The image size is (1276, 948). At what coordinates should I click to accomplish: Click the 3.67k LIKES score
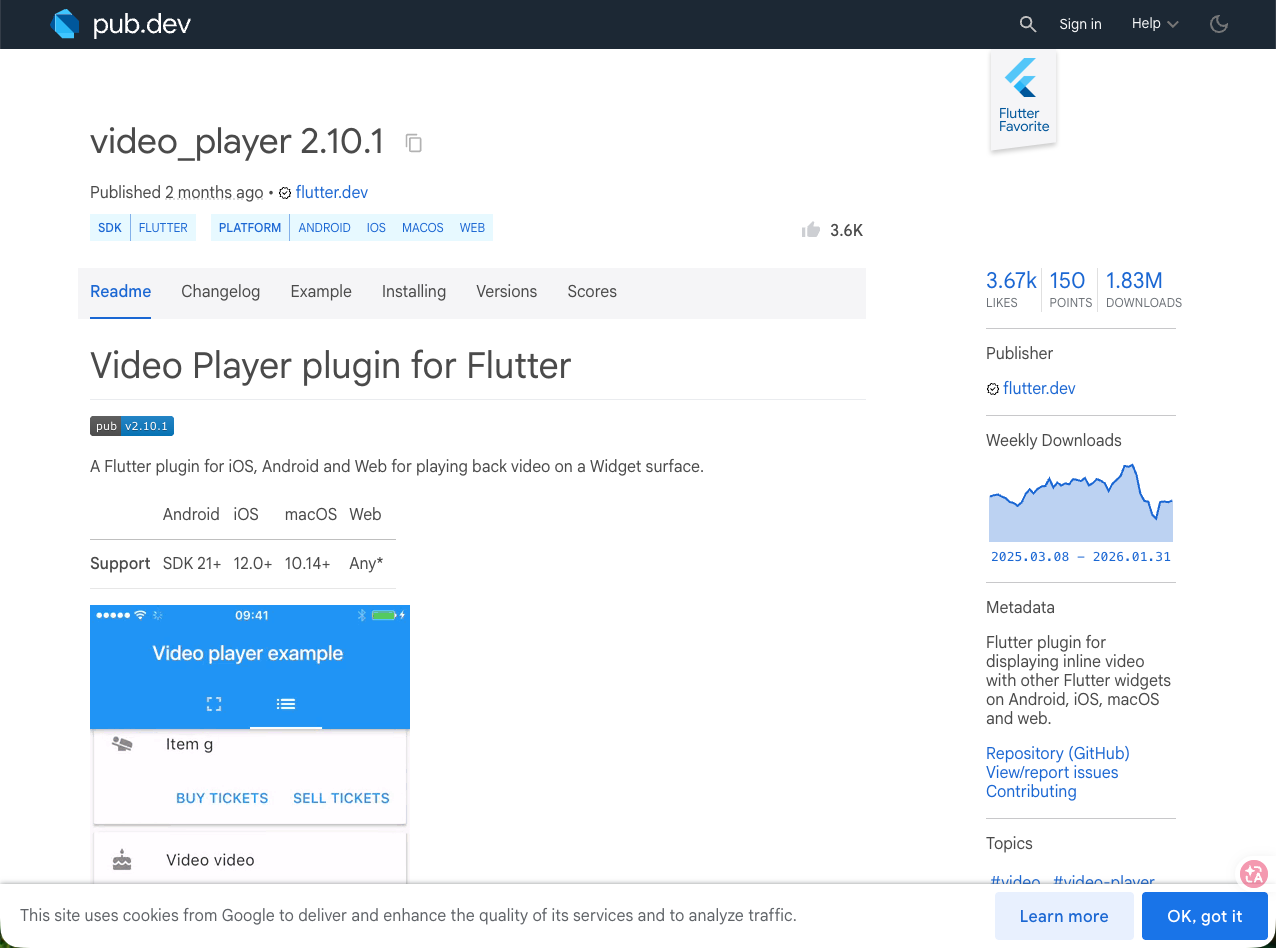point(1011,290)
